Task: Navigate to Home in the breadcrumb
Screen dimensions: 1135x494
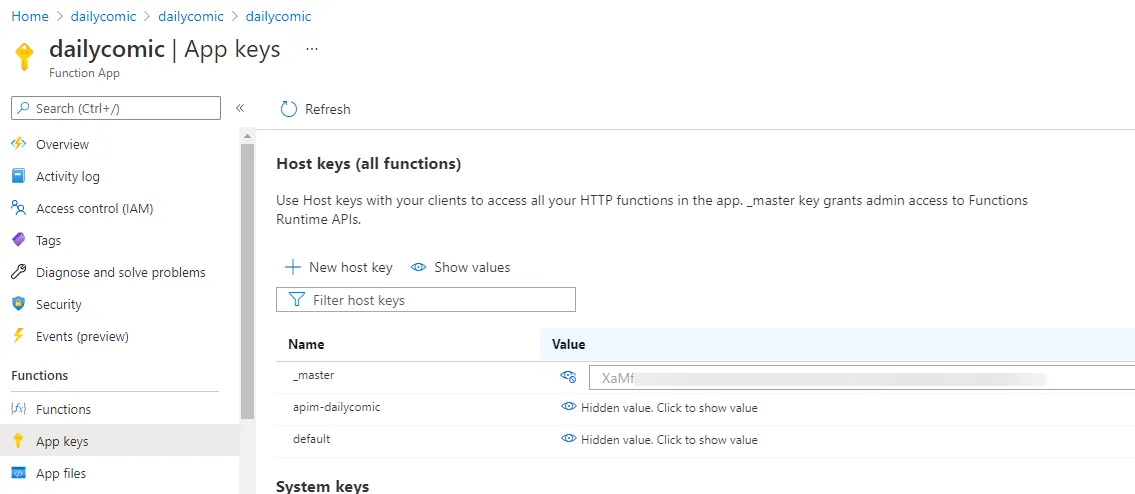Action: (30, 16)
